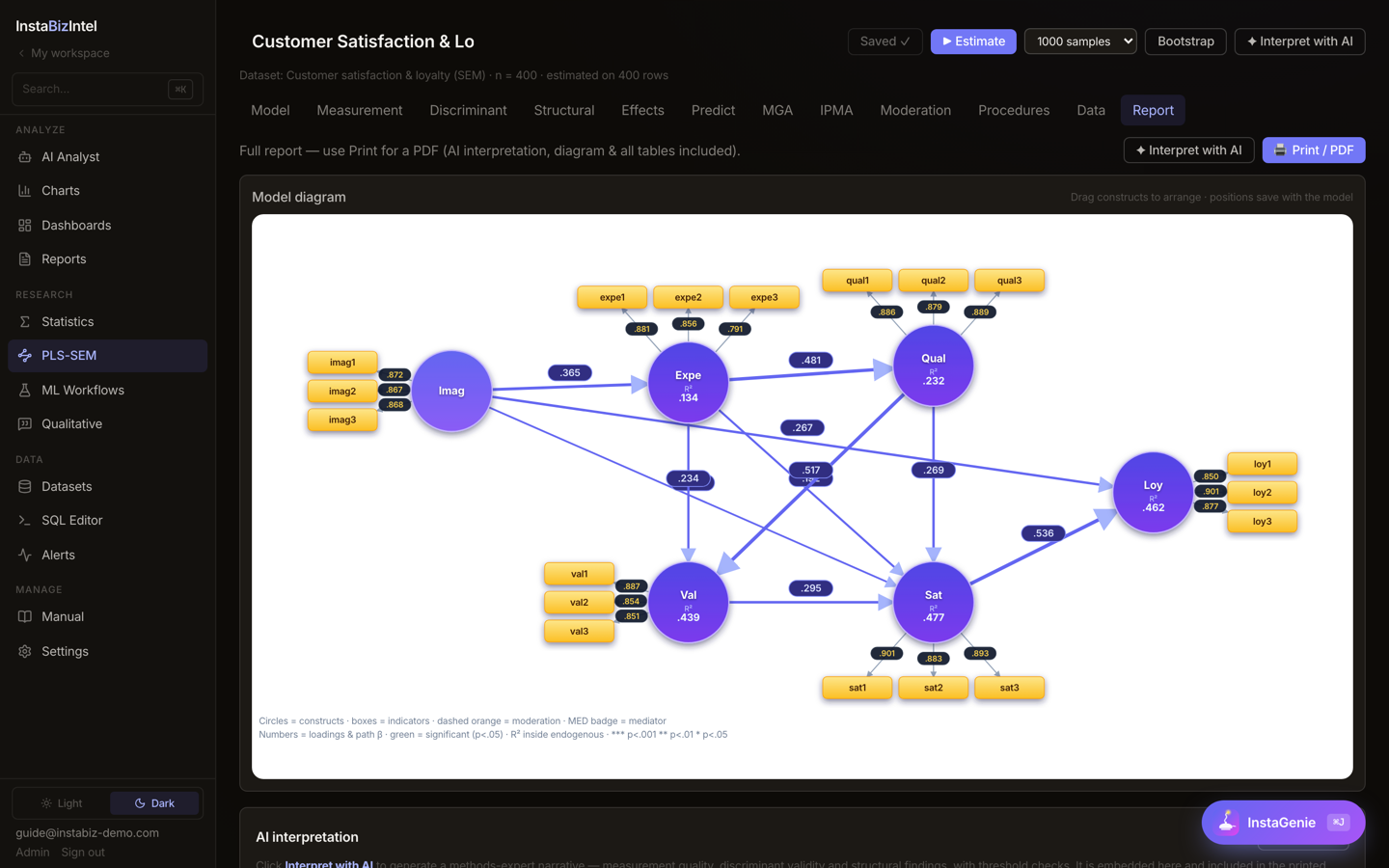Open the Reports document icon
This screenshot has height=868, width=1389.
tap(25, 259)
